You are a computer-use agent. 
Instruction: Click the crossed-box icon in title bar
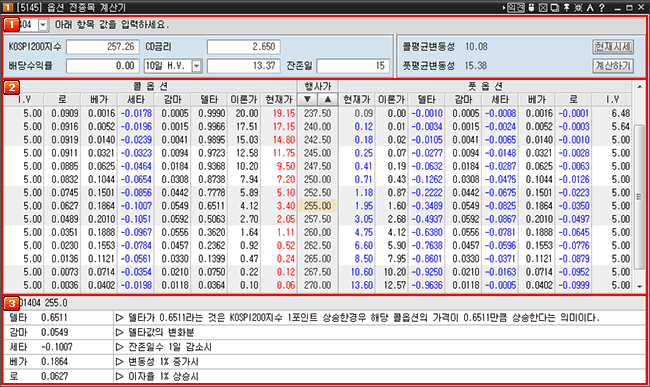coord(543,7)
